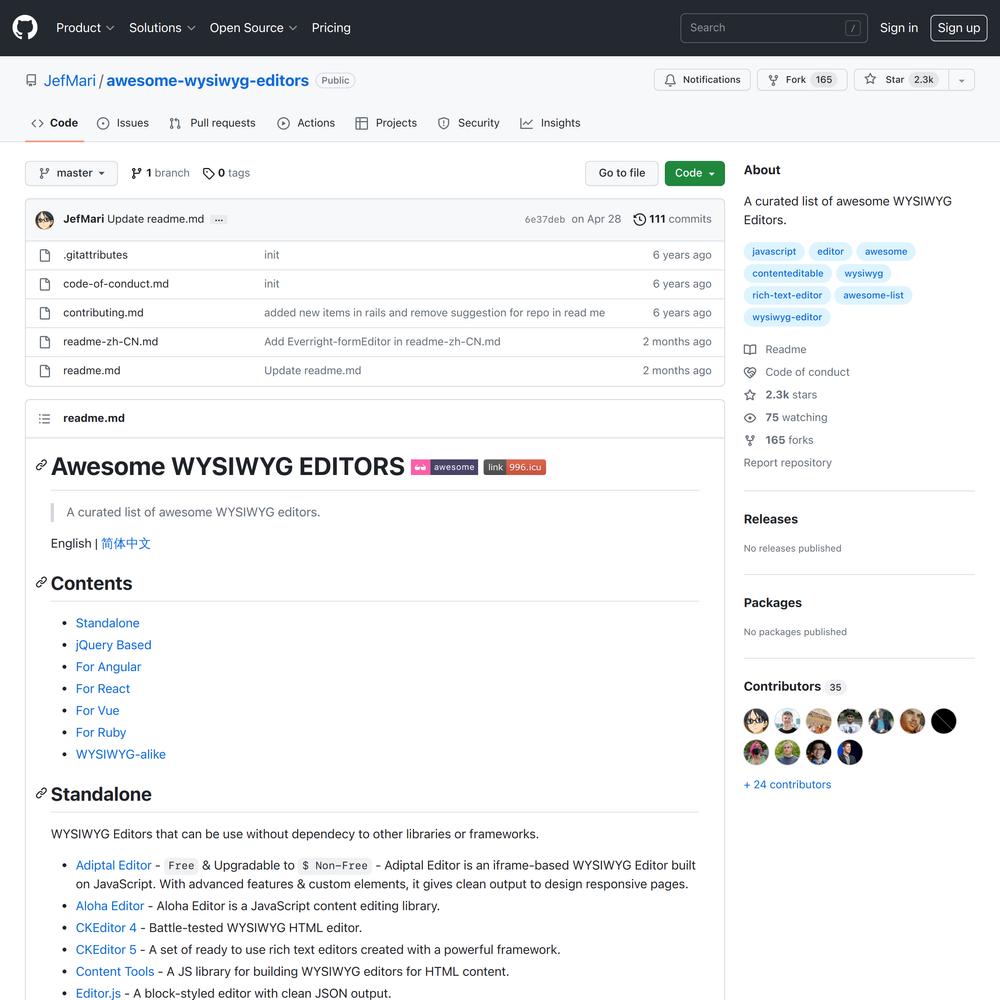Screen dimensions: 1000x1000
Task: Open commit hash 6e37deb
Action: coord(545,219)
